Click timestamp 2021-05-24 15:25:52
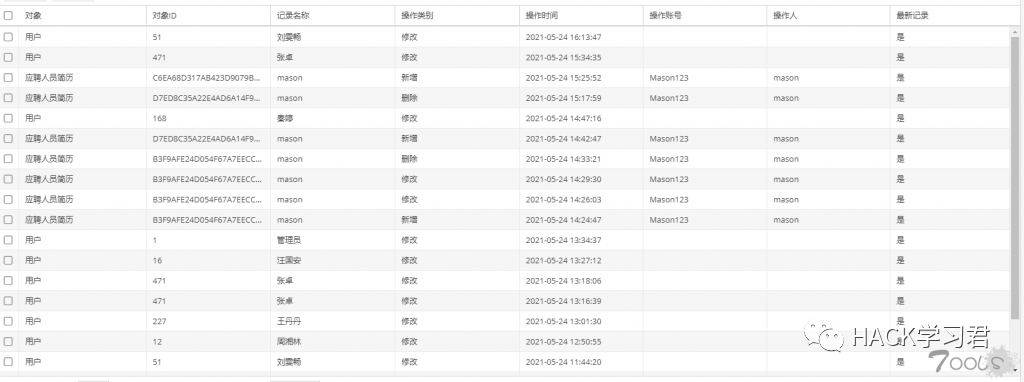Screen dimensions: 1024x382 click(564, 78)
